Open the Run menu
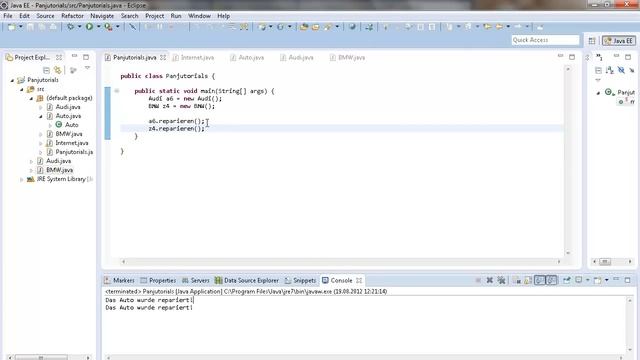Viewport: 640px width, 360px height. click(176, 16)
